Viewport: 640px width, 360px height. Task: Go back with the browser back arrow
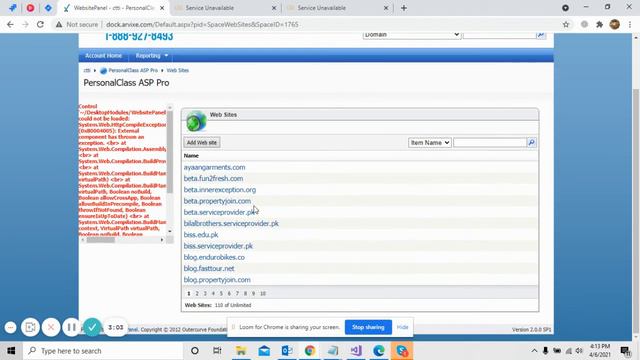click(10, 24)
